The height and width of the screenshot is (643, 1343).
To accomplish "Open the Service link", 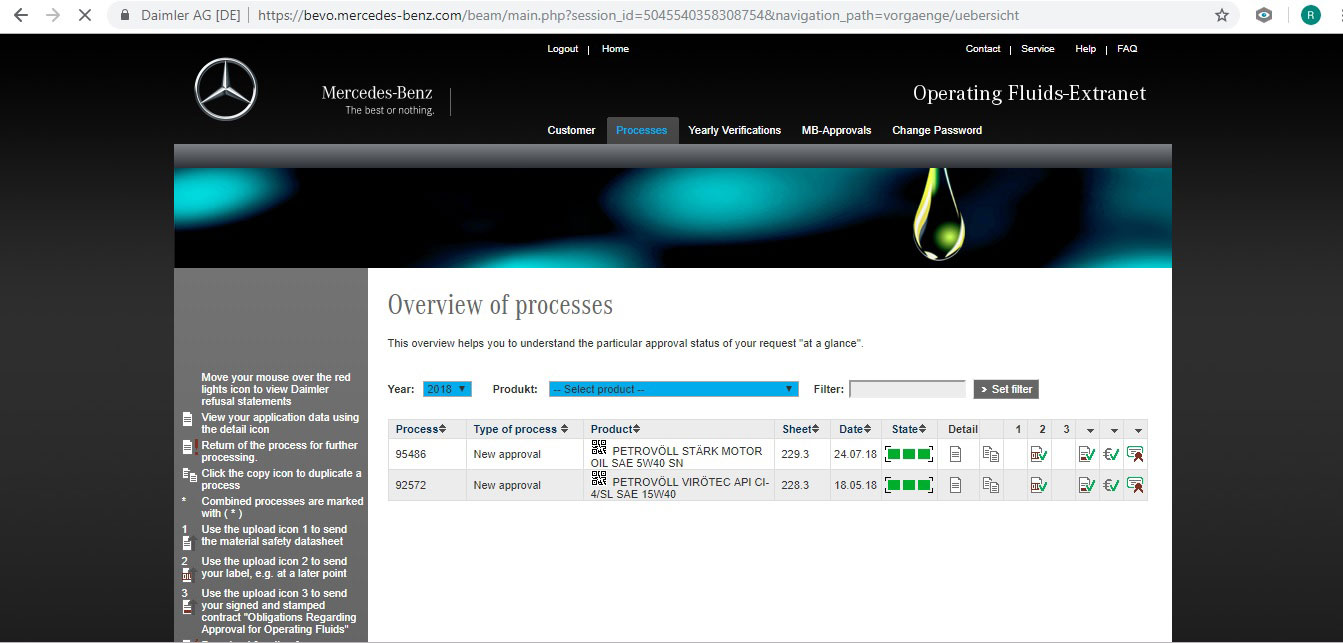I will pyautogui.click(x=1038, y=49).
